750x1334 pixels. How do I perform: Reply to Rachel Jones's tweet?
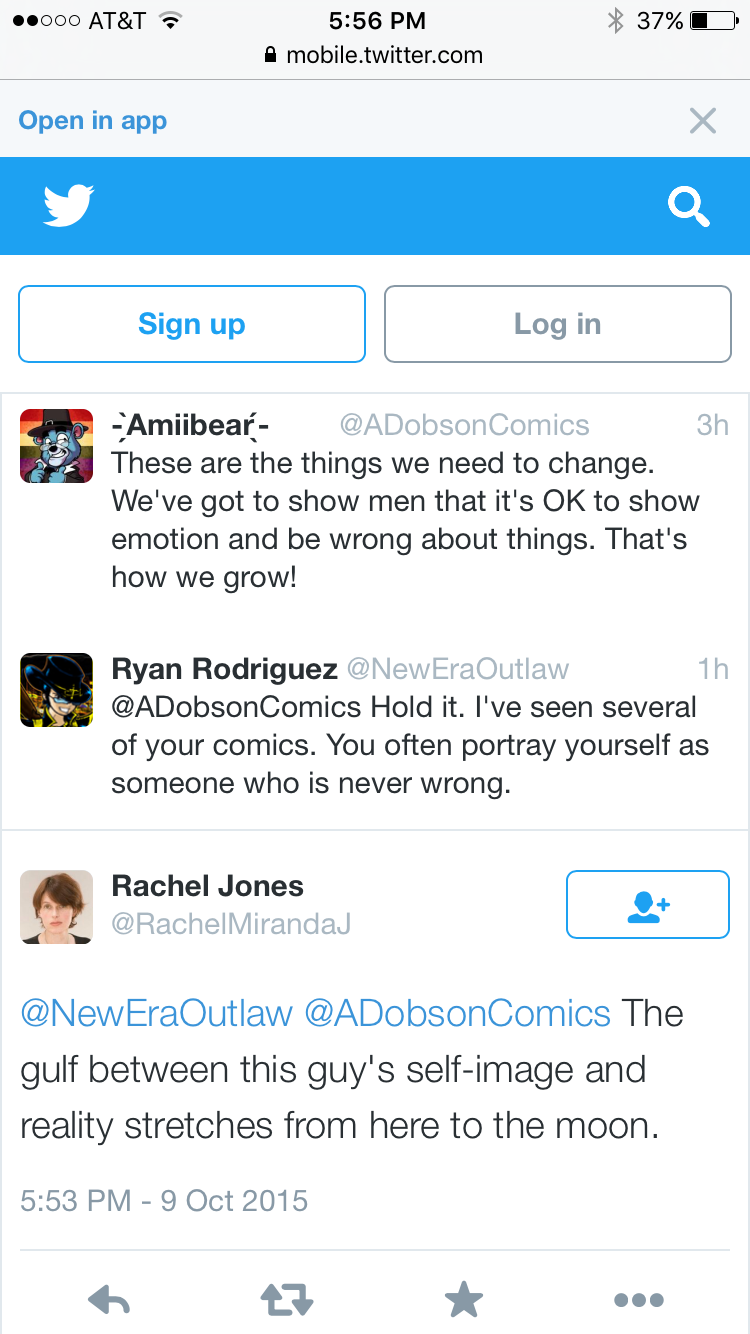(x=110, y=1300)
